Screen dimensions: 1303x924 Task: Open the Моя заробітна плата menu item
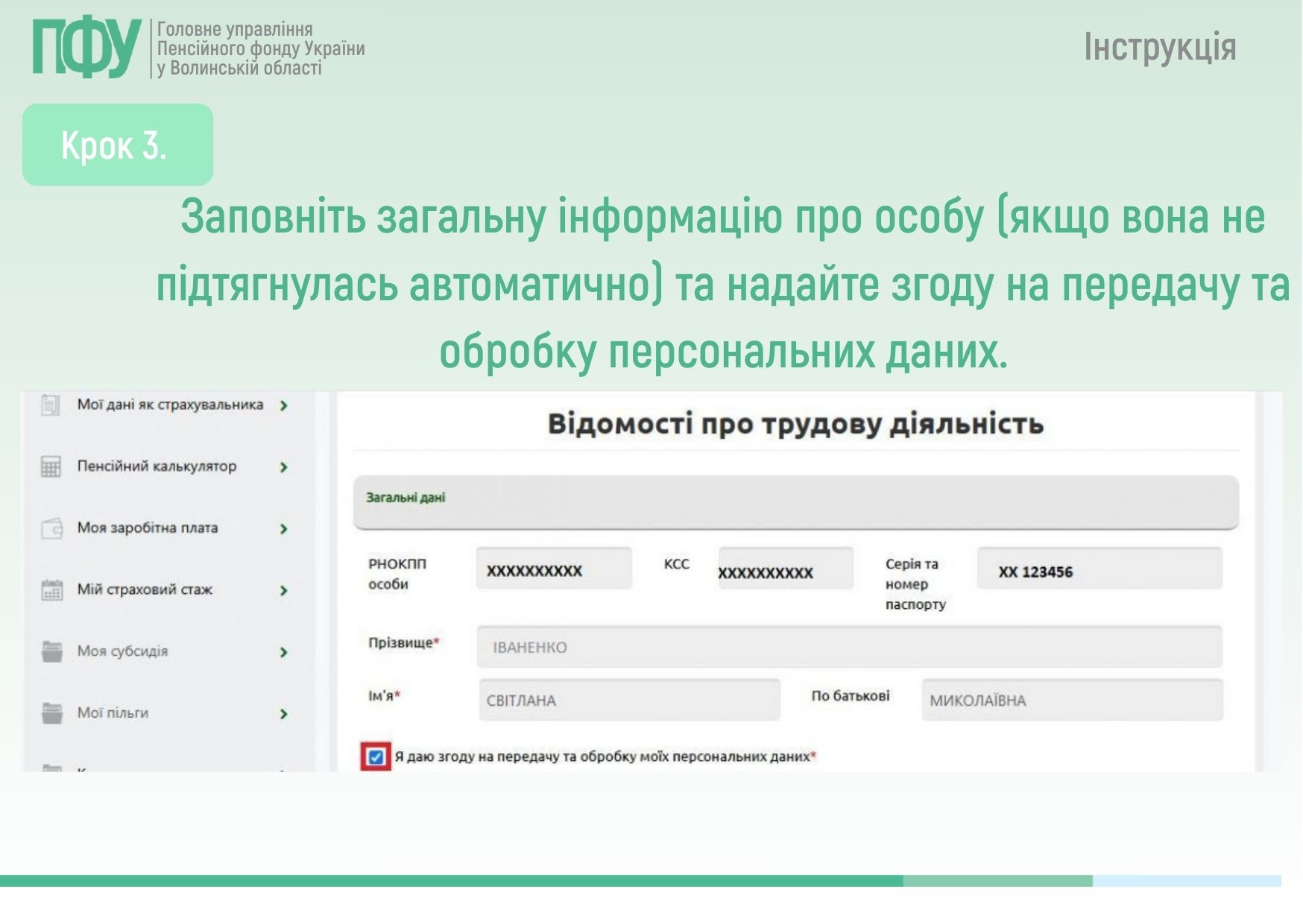click(148, 528)
